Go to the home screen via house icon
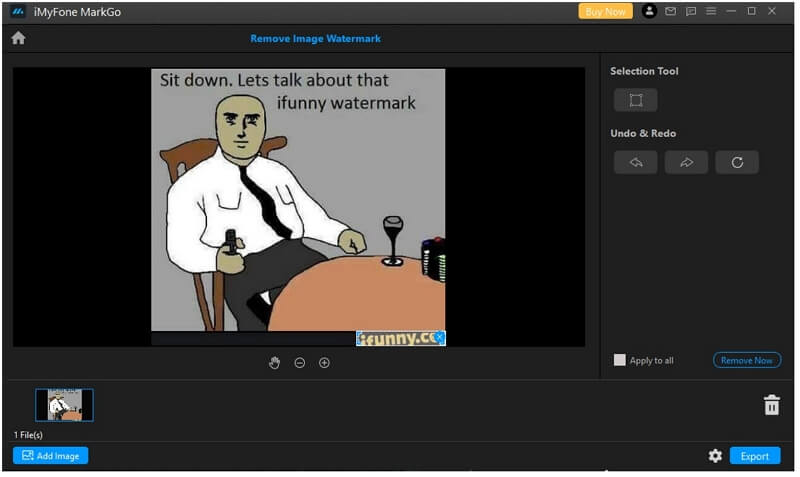 point(18,38)
